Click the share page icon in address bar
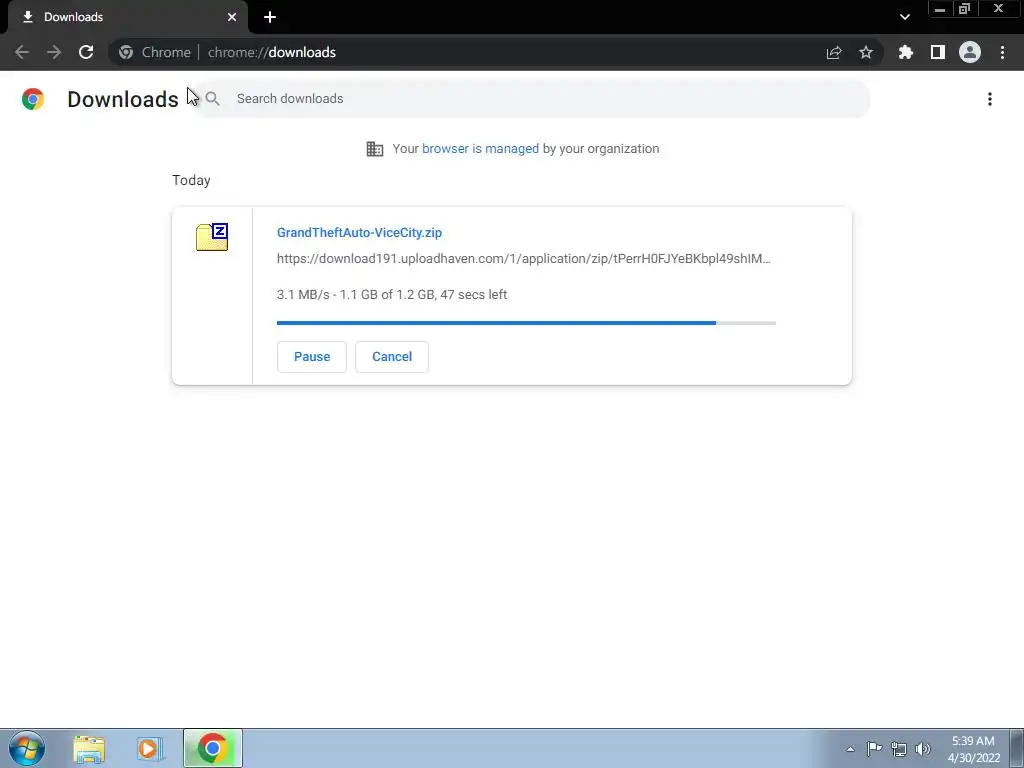1024x768 pixels. [834, 52]
